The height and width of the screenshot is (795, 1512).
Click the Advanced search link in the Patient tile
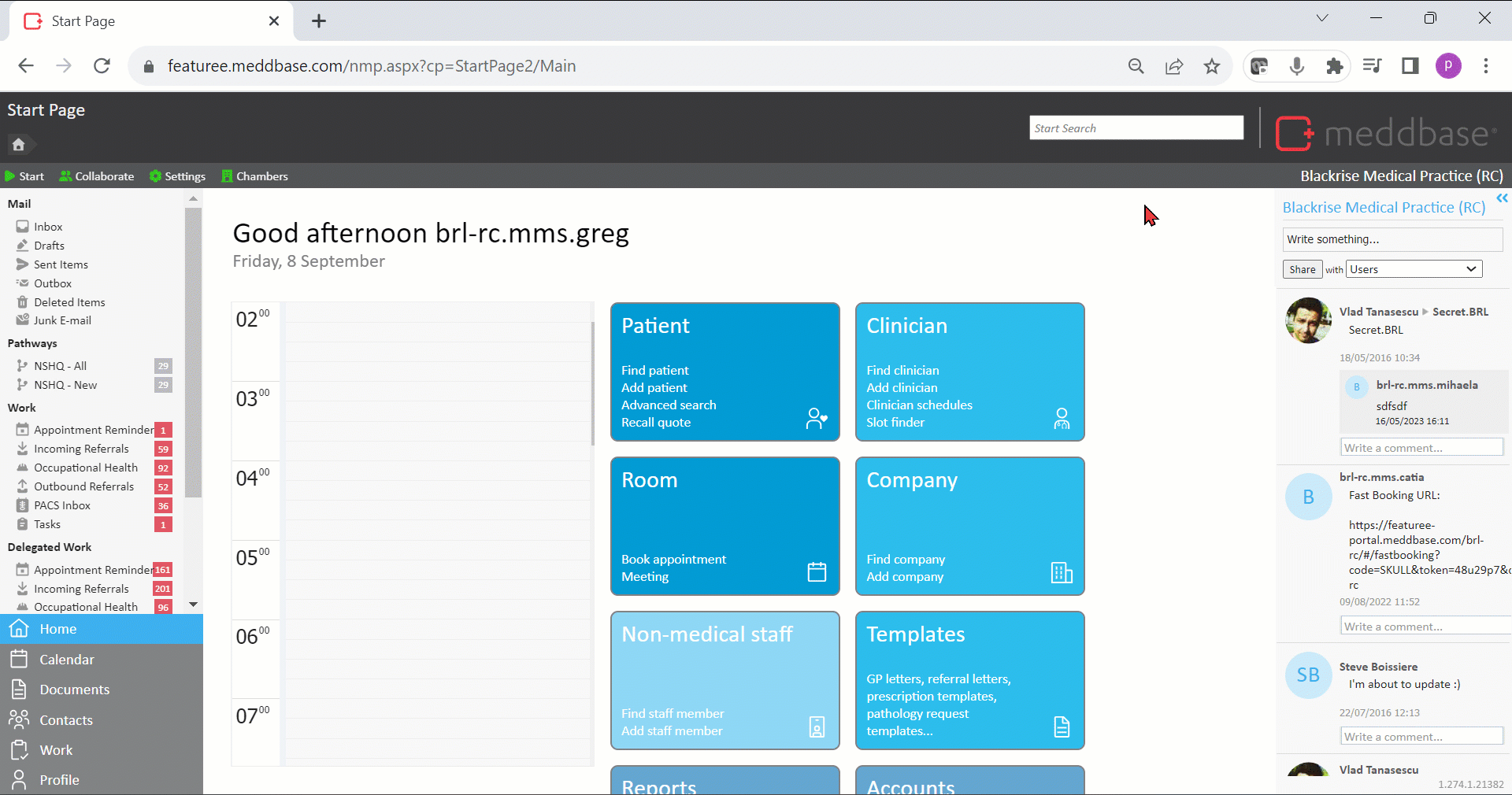tap(669, 405)
